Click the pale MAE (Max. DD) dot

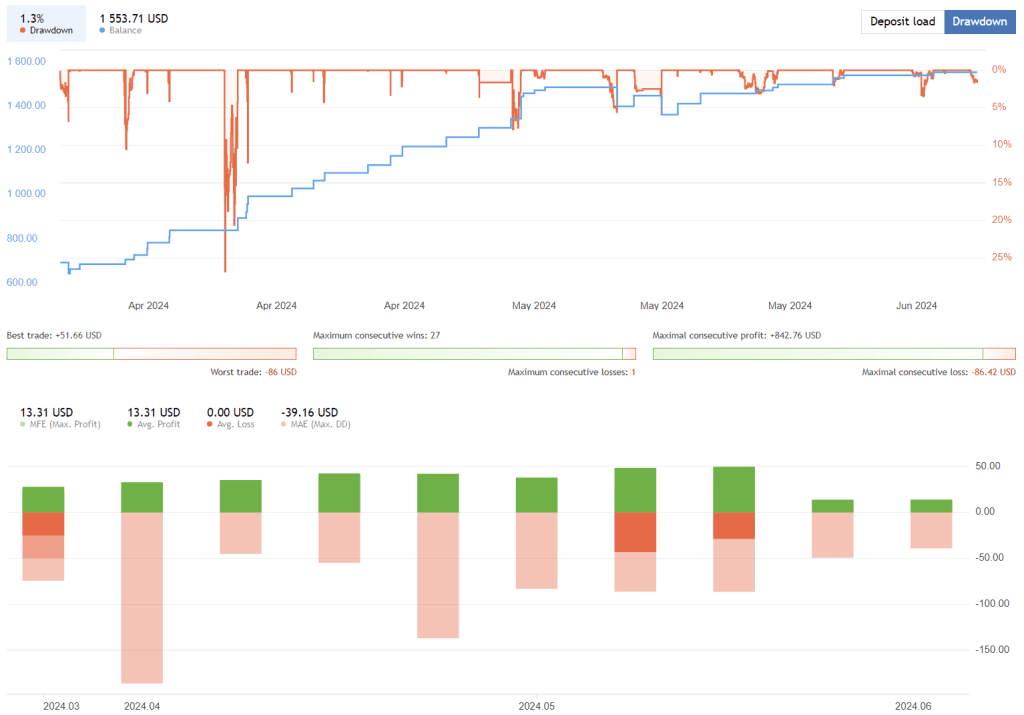[285, 423]
